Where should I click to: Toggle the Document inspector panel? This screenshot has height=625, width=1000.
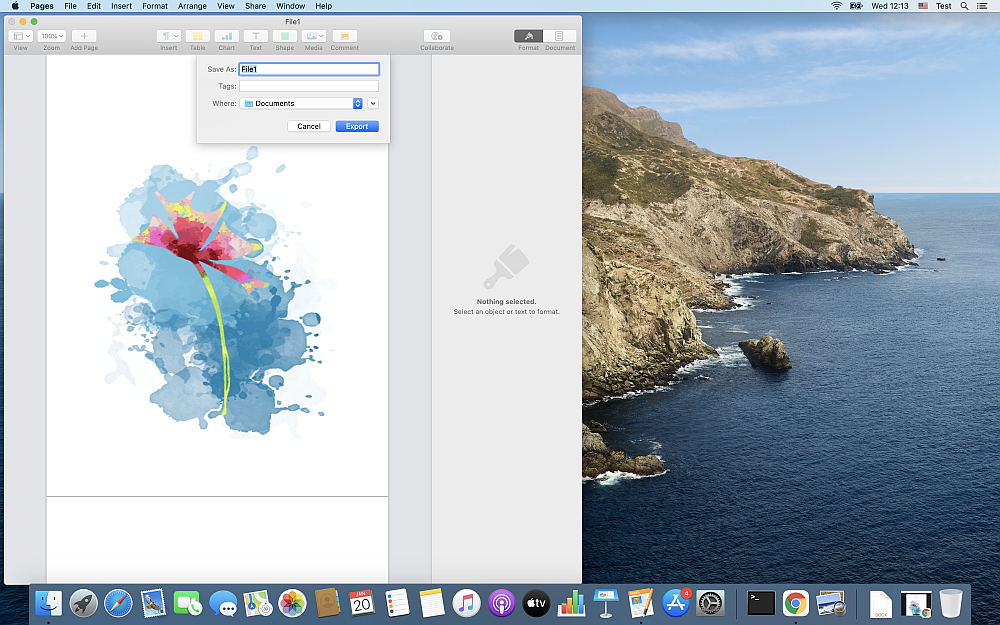point(559,36)
